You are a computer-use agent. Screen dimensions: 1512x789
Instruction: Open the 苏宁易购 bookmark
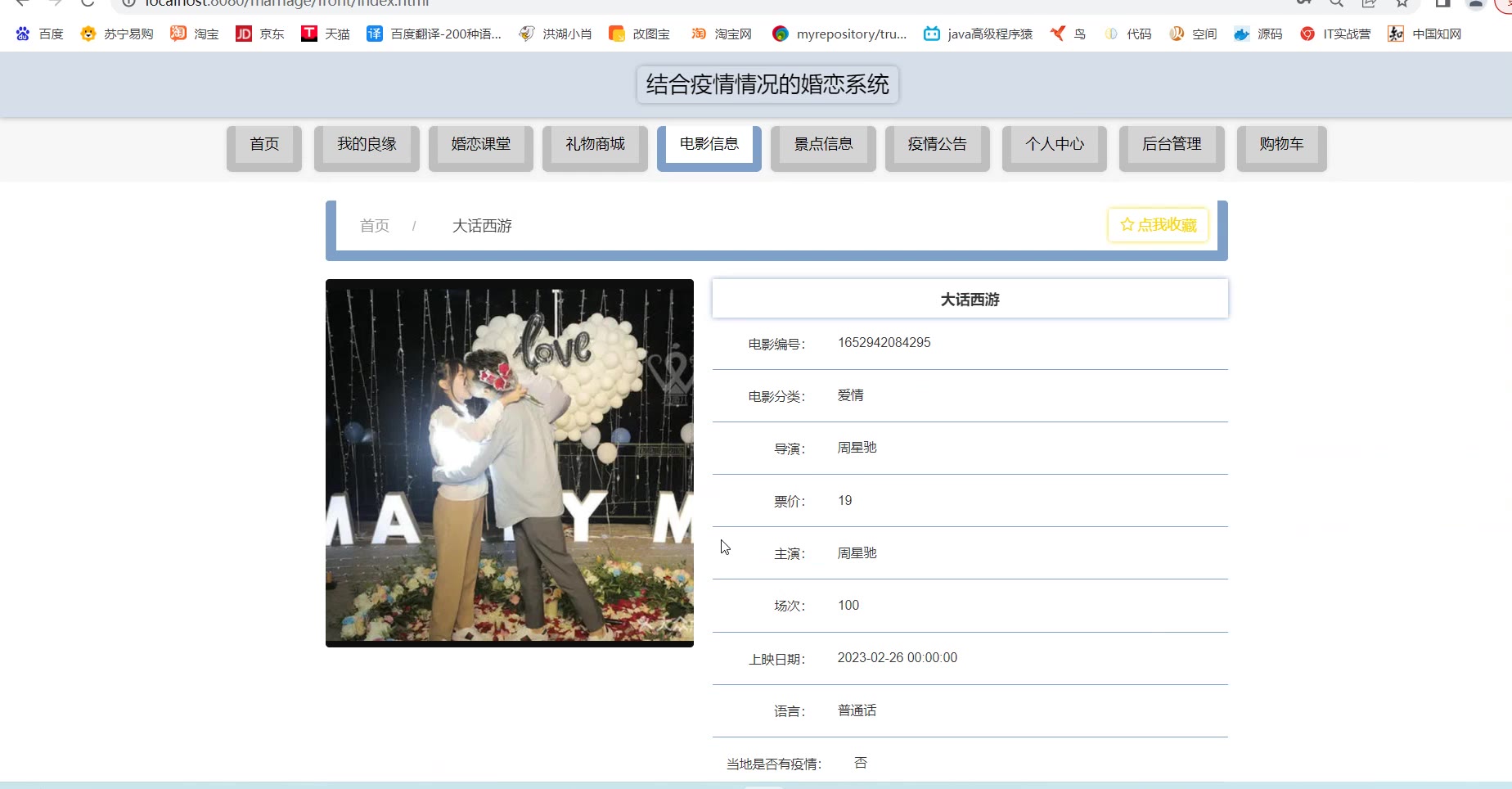117,34
